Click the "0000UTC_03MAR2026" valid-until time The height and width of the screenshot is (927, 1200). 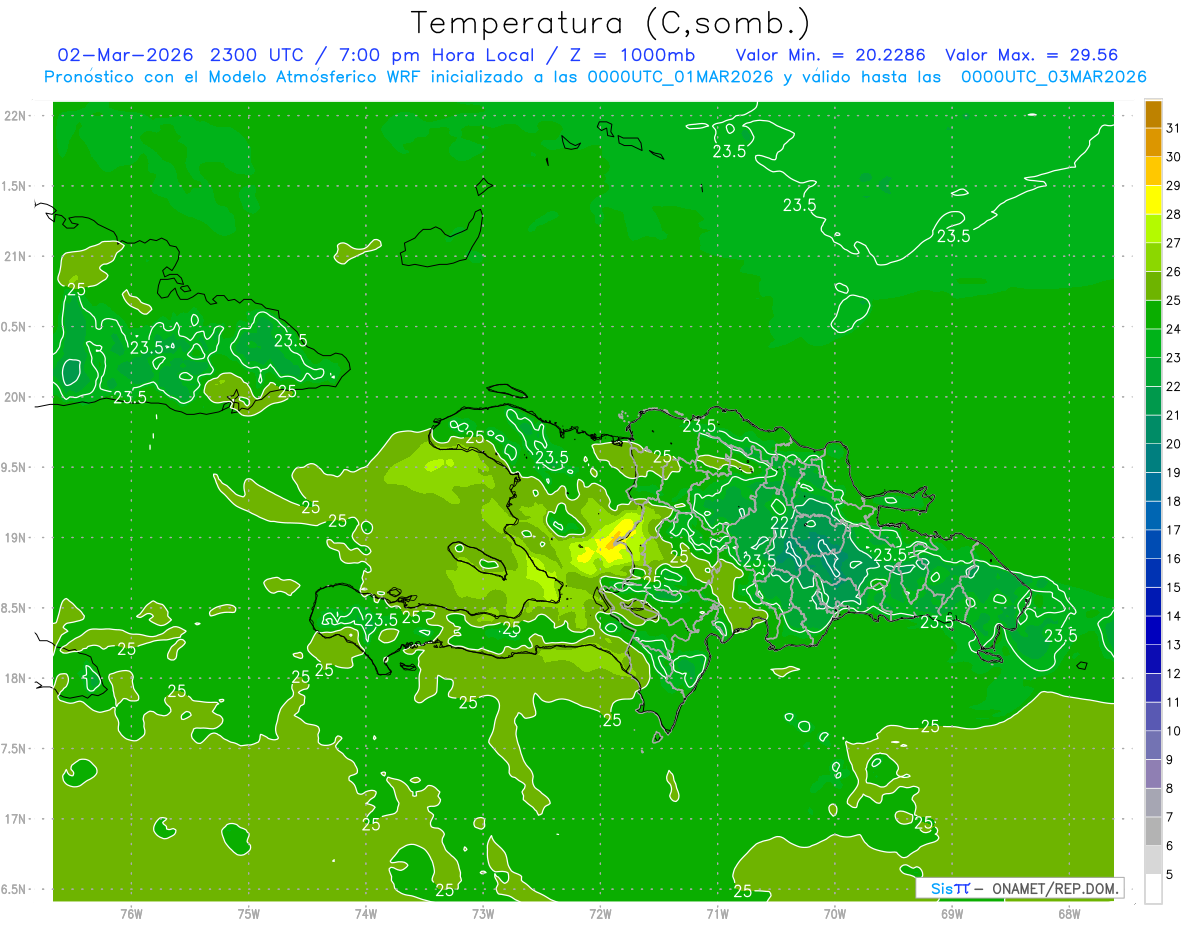1053,77
